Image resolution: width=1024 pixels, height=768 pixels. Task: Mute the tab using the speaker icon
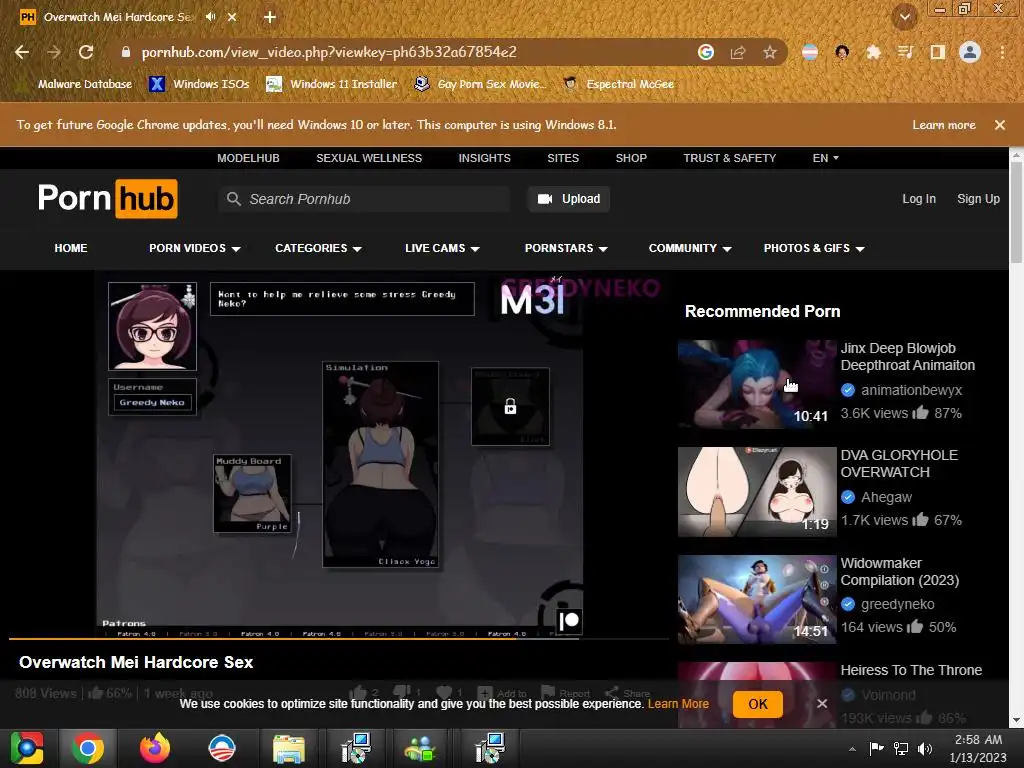coord(210,17)
